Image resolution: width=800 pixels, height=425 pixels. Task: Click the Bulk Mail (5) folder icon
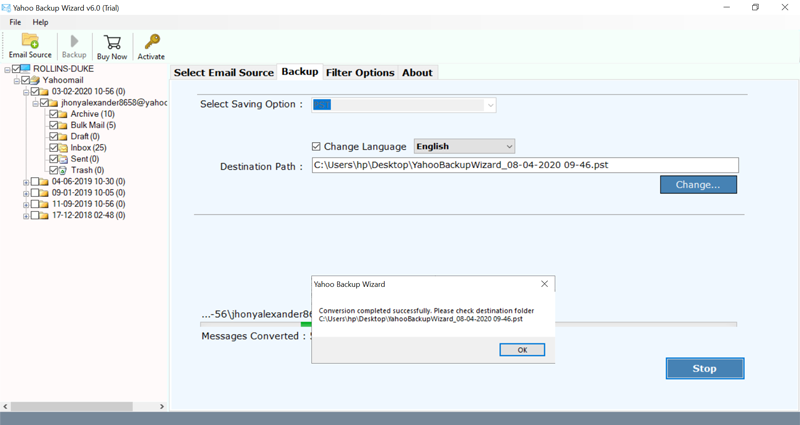63,125
